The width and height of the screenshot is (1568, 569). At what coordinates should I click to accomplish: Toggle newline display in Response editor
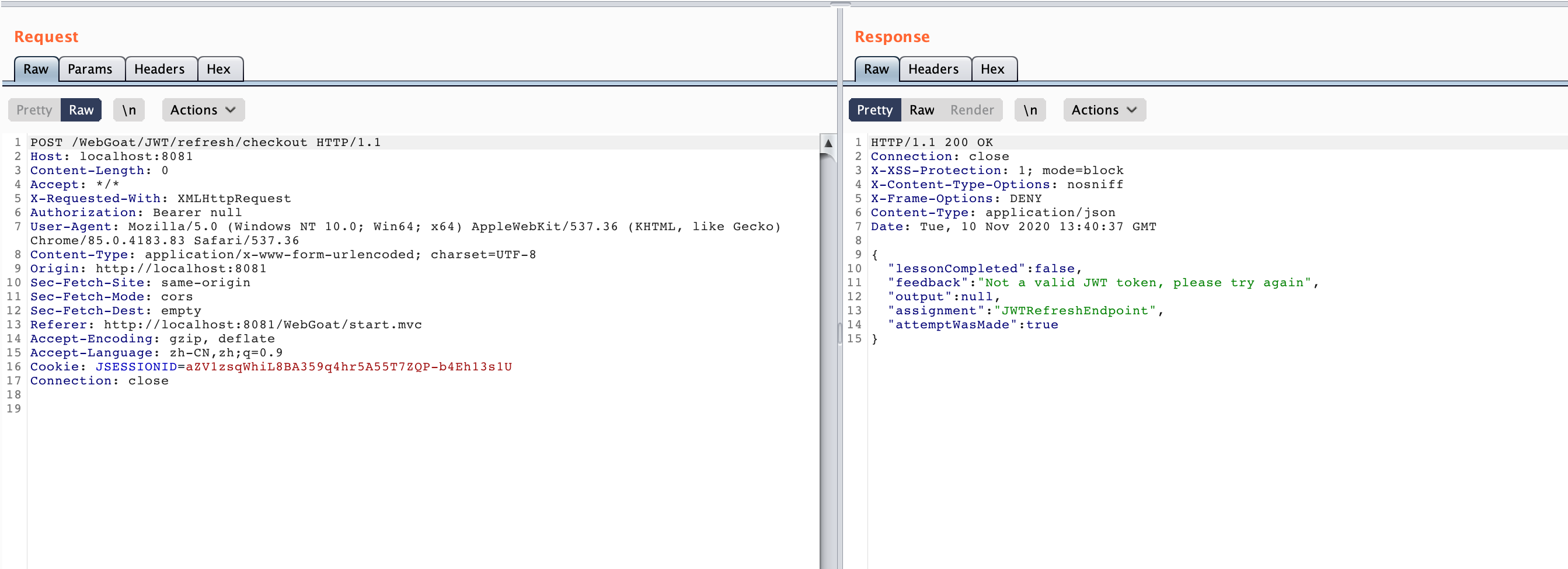coord(1030,110)
